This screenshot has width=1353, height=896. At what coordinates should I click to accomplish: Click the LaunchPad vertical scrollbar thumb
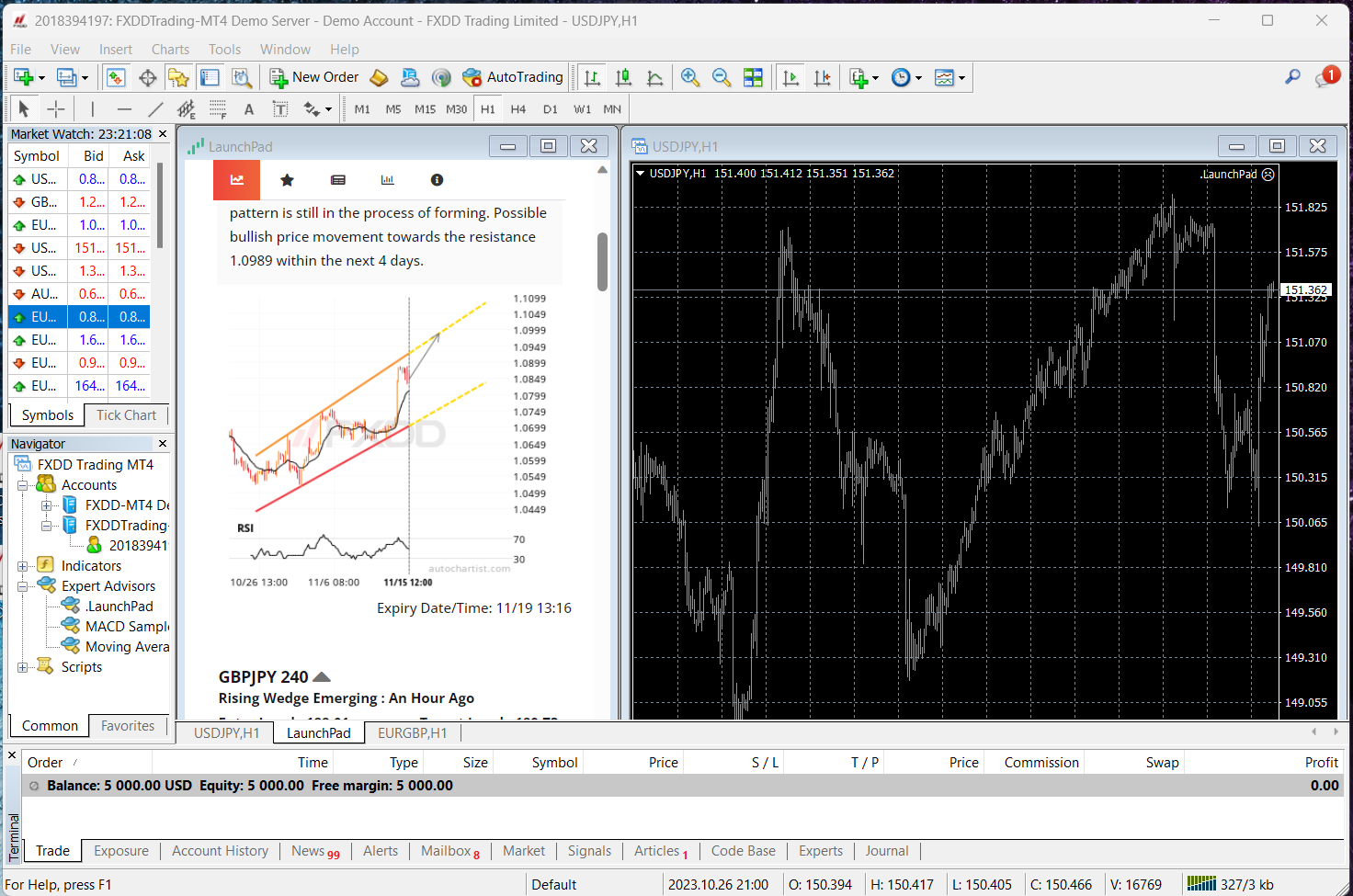click(x=603, y=261)
